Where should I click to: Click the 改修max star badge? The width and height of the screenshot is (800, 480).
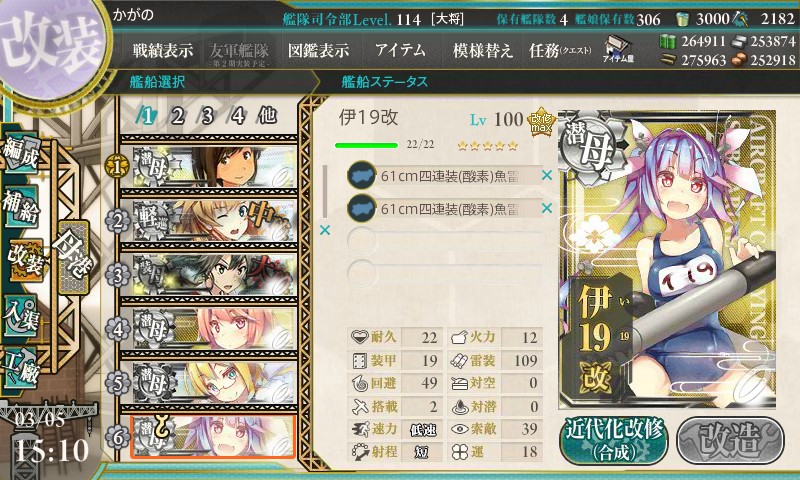coord(540,123)
